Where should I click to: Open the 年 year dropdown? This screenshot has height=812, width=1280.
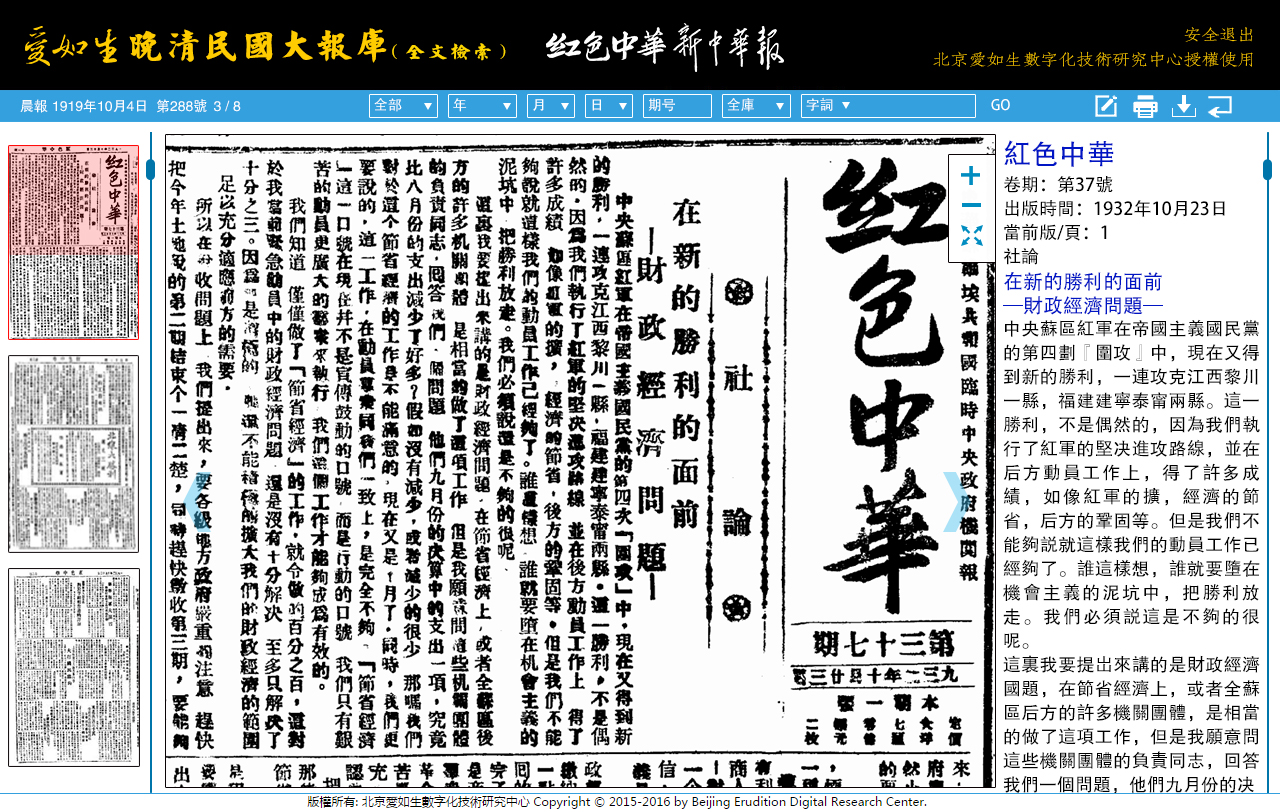(x=482, y=104)
